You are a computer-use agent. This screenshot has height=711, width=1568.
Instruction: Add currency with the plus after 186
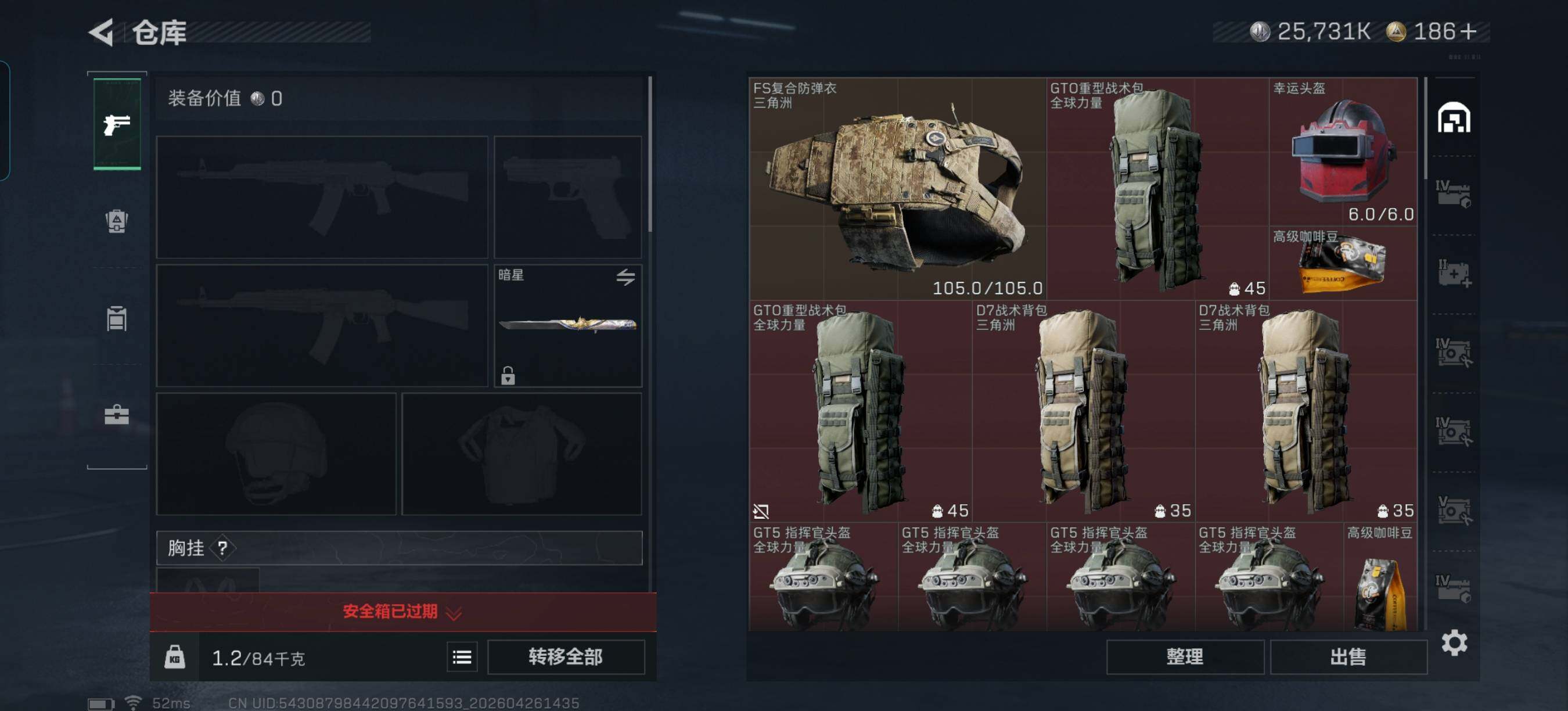click(x=1468, y=31)
